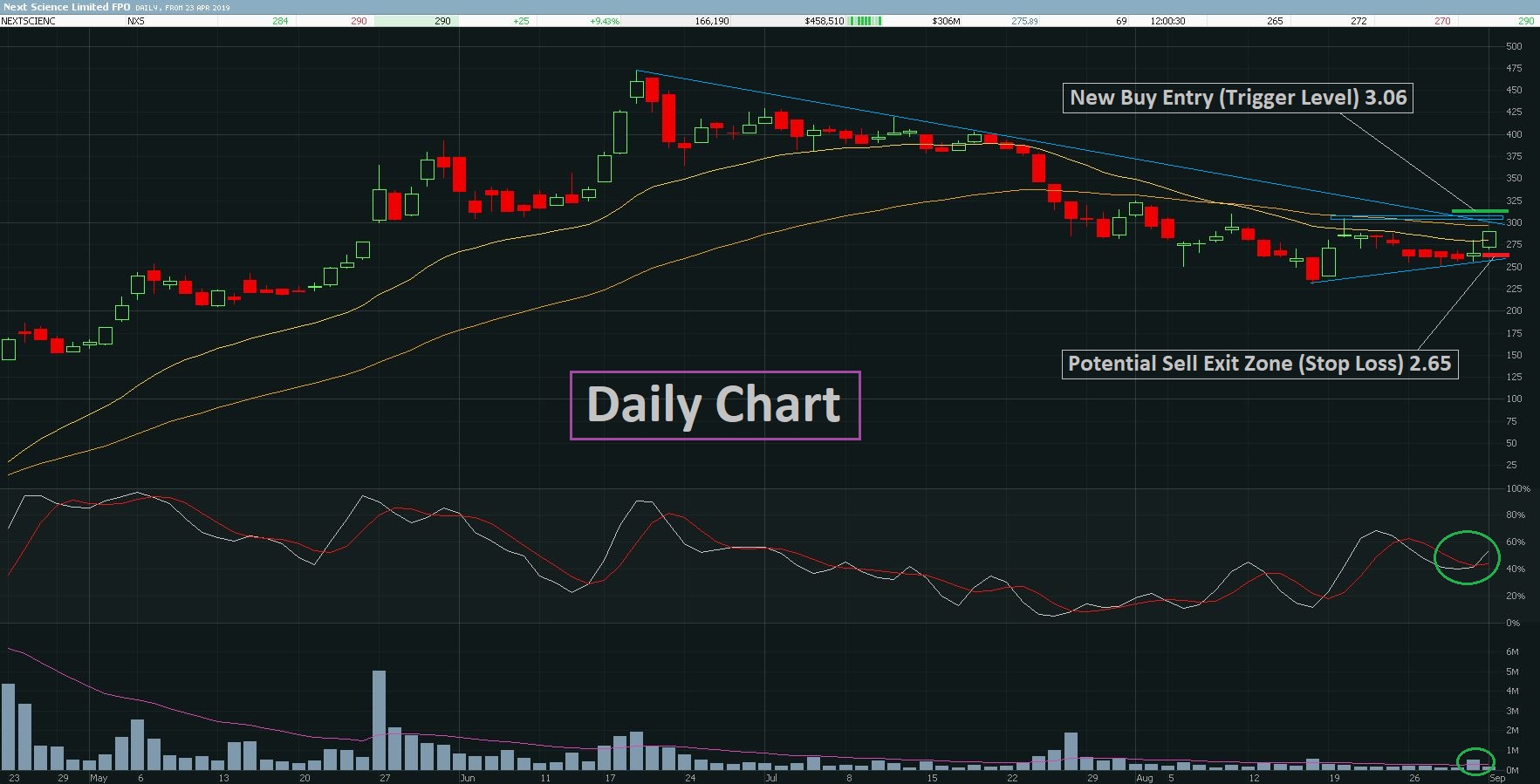Select the Potential Sell Exit Zone 2.65 label
This screenshot has height=784, width=1540.
1259,364
